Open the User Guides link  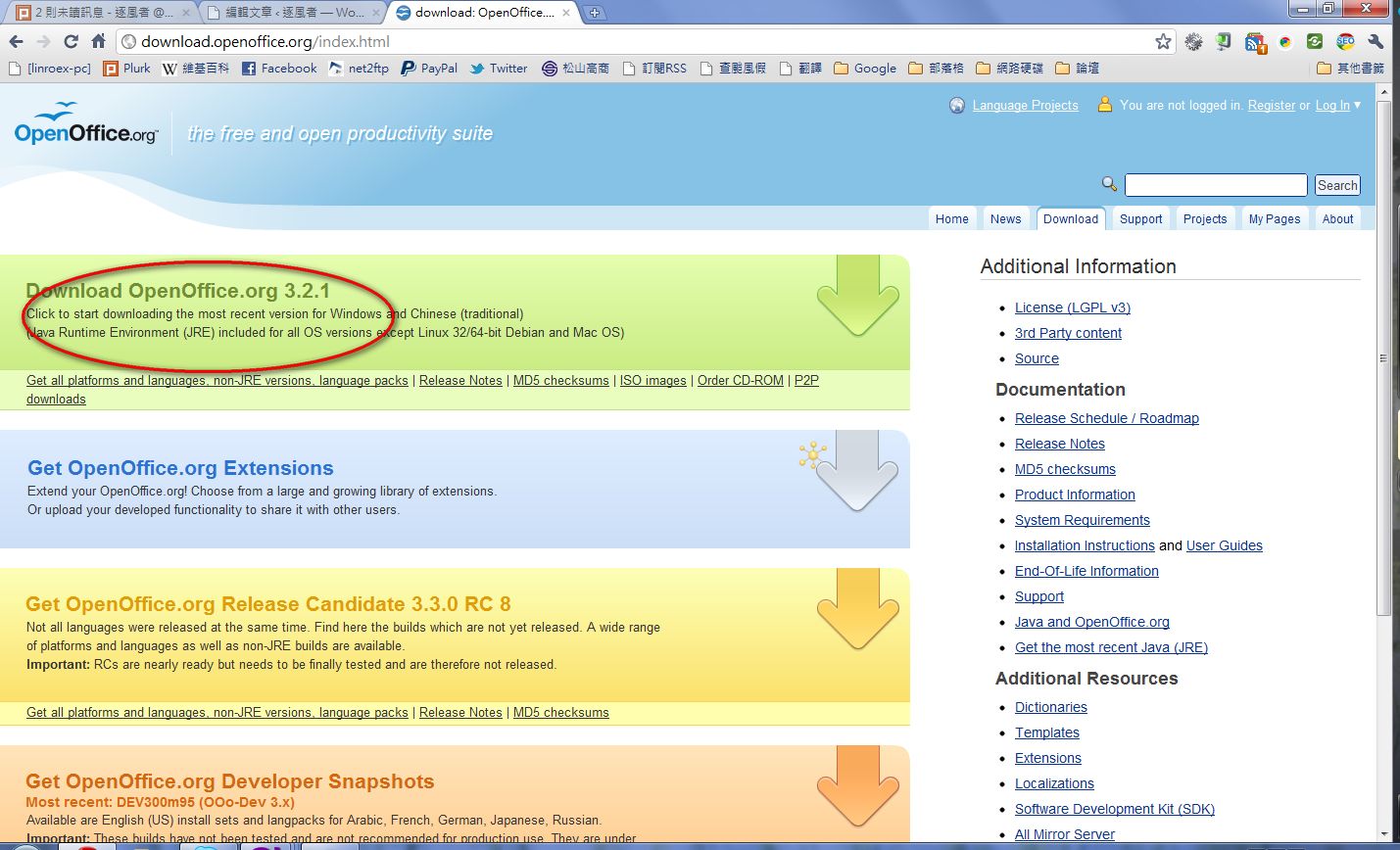(1225, 545)
